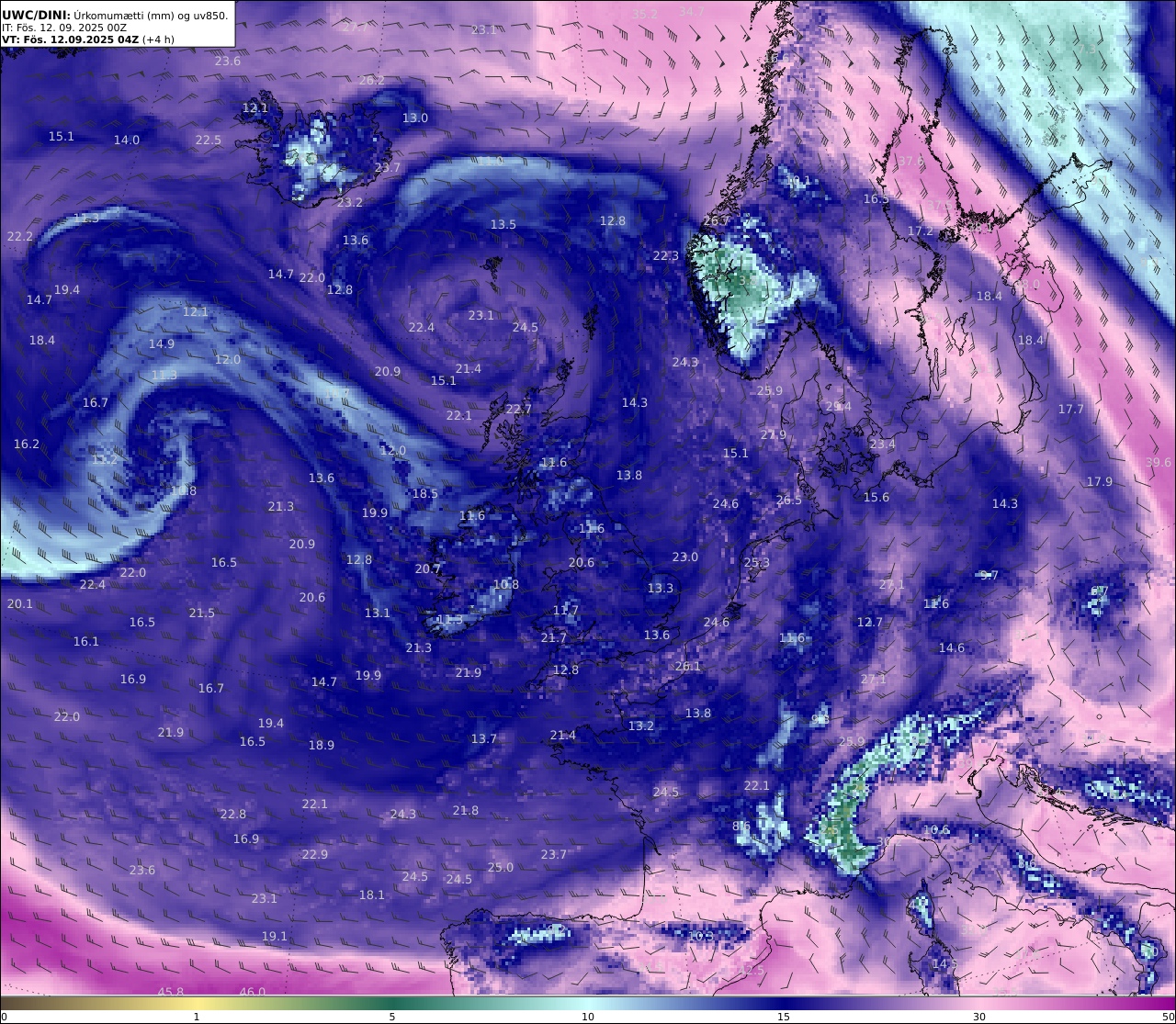This screenshot has width=1176, height=1024.
Task: Click the map value 46.0
Action: tap(253, 992)
